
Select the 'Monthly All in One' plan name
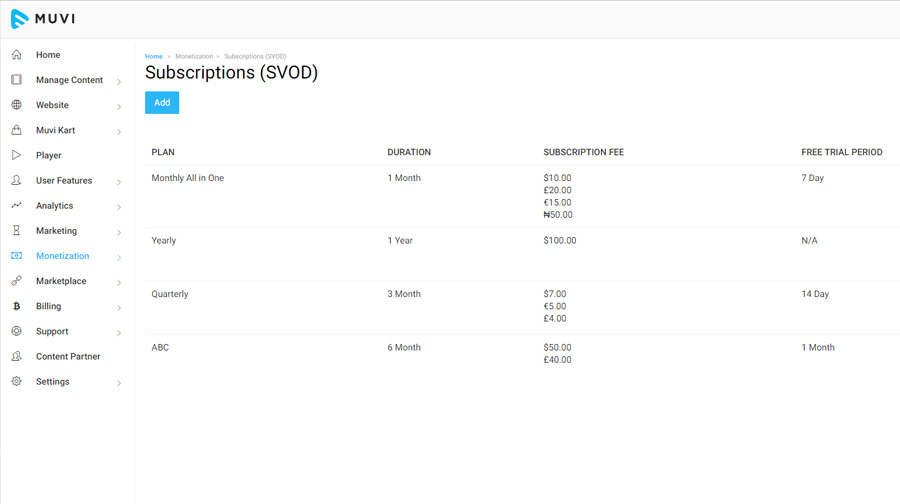188,178
